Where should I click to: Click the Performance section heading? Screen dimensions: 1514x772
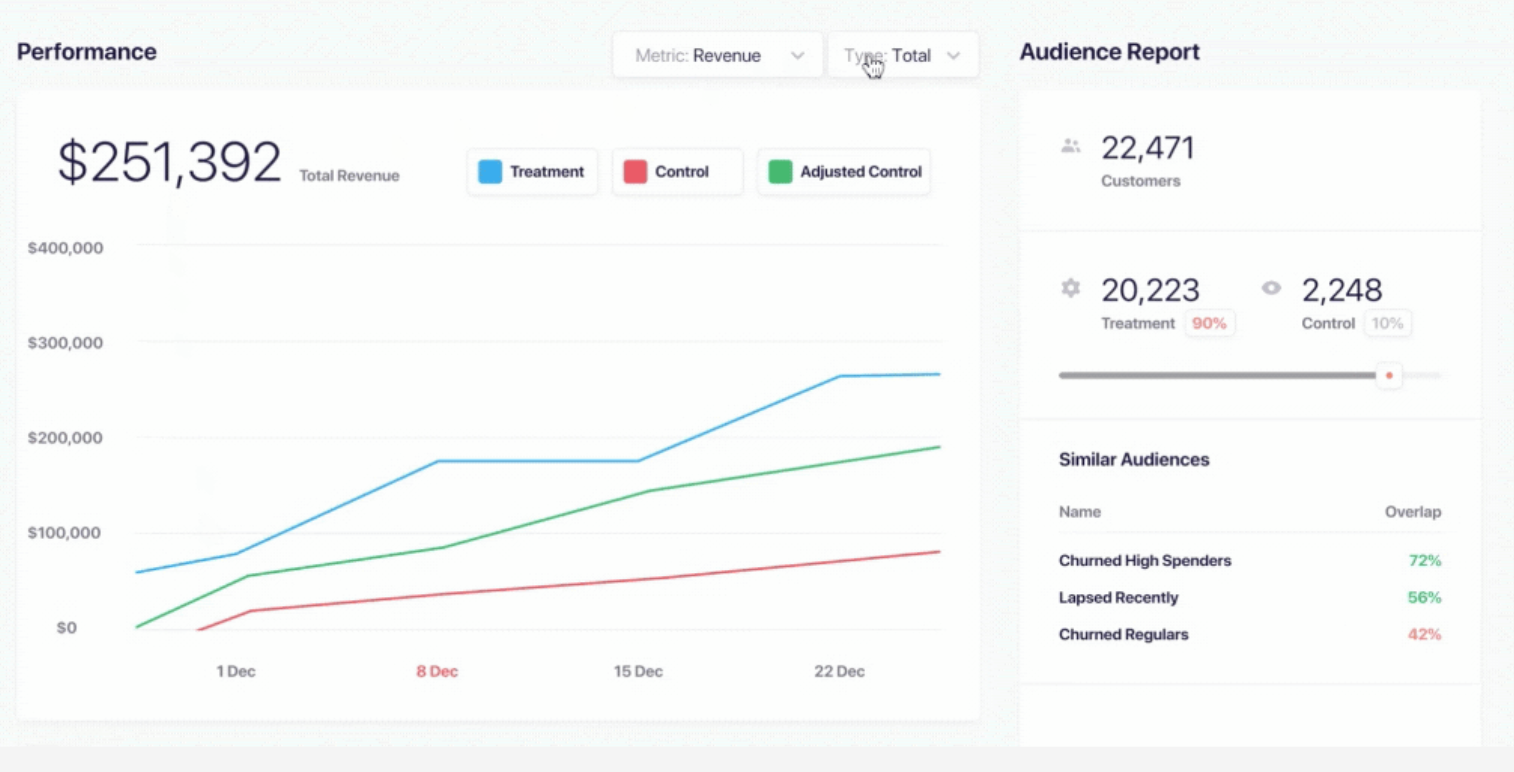click(87, 52)
